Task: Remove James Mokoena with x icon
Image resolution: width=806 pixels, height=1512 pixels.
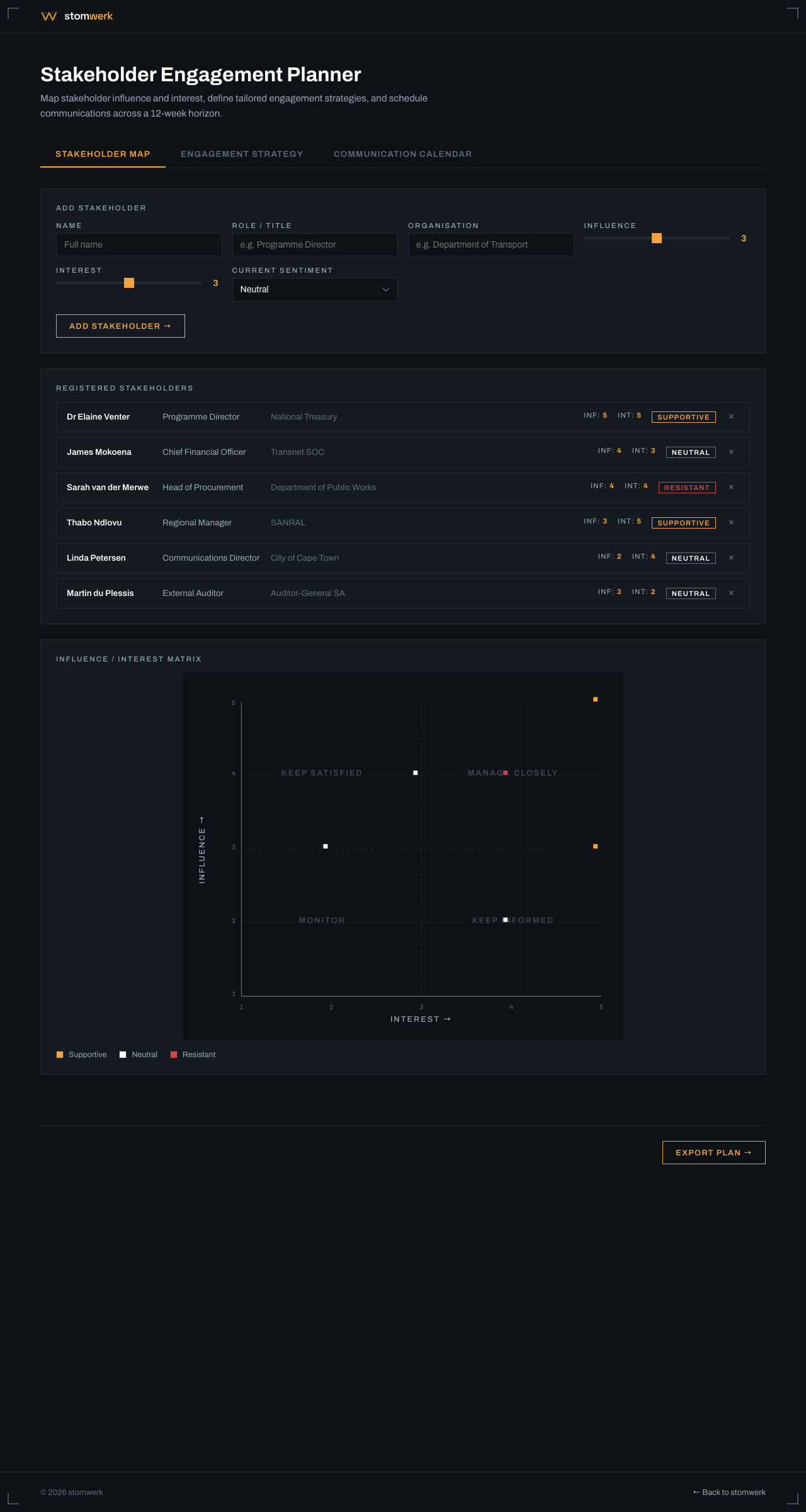Action: click(731, 452)
